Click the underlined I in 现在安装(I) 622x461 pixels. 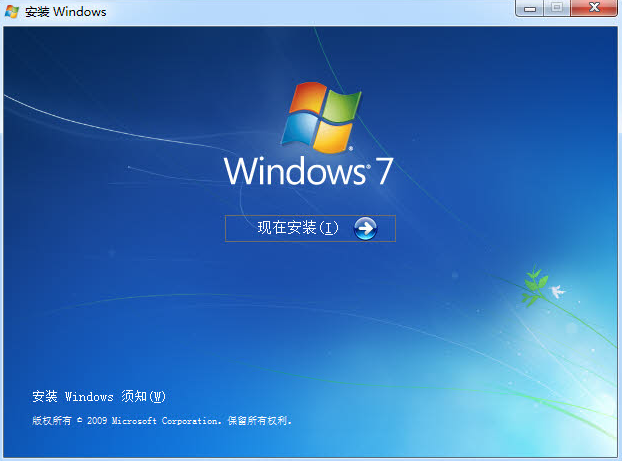[329, 229]
